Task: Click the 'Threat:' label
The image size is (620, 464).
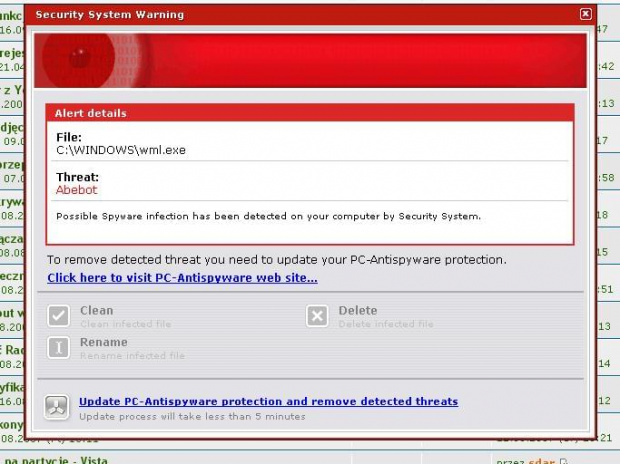Action: pyautogui.click(x=78, y=177)
